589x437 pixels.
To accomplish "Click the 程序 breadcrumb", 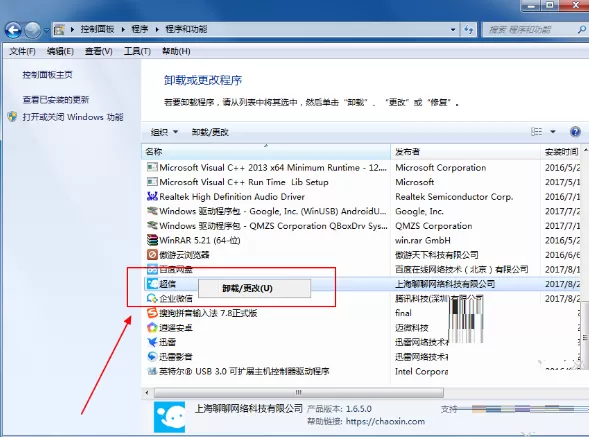I will 140,29.
